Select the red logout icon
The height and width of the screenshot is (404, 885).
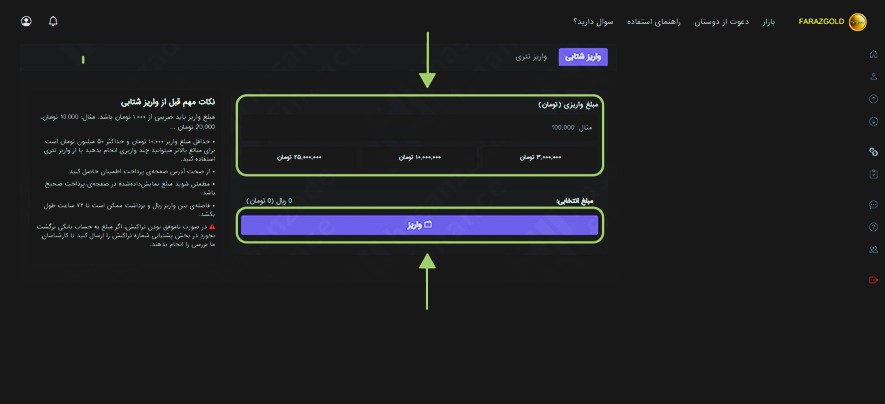pos(873,280)
